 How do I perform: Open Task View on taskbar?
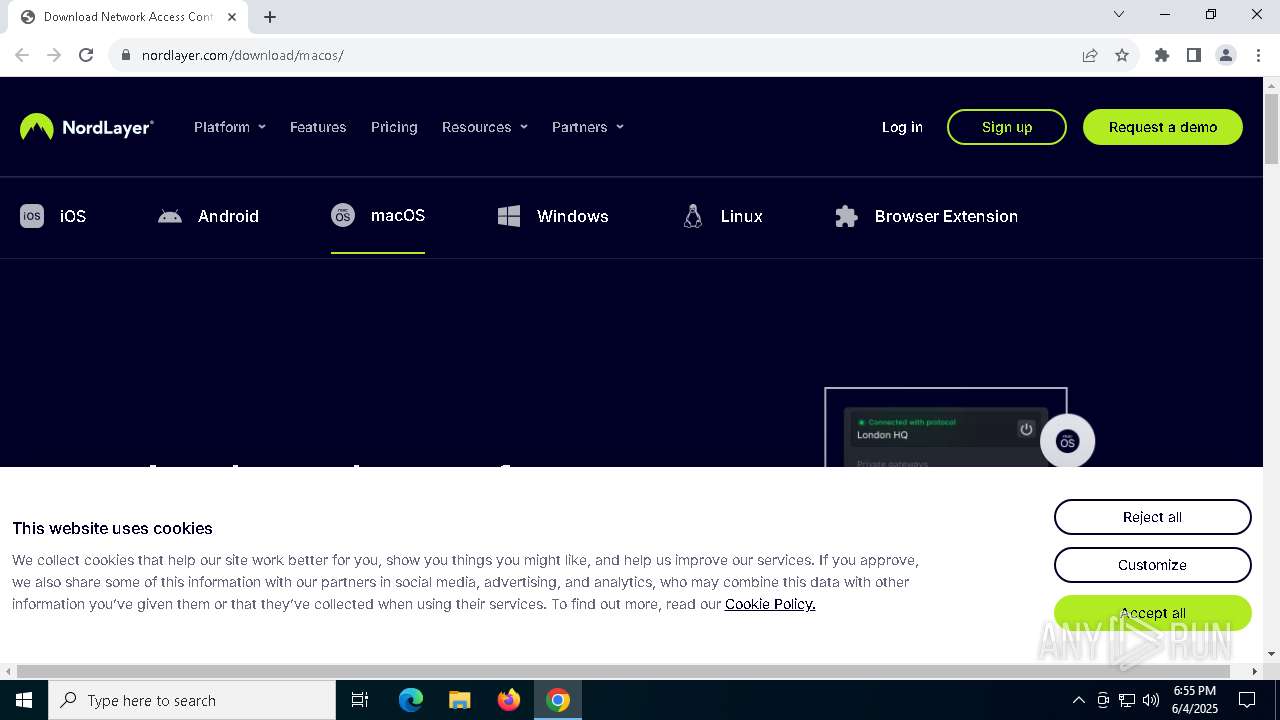click(360, 700)
